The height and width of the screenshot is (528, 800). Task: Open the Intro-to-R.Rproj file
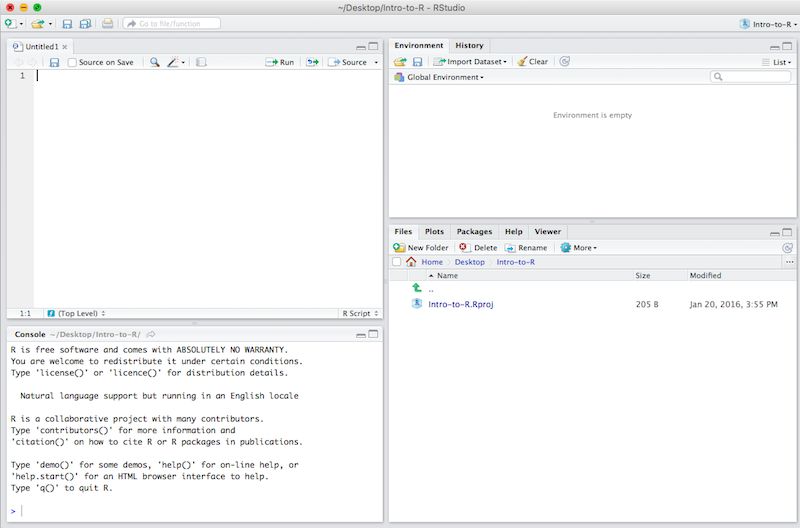pos(461,304)
